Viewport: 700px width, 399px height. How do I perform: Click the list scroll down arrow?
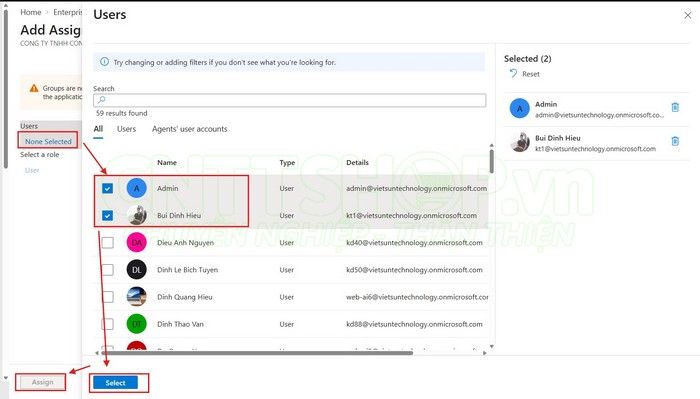tap(492, 346)
